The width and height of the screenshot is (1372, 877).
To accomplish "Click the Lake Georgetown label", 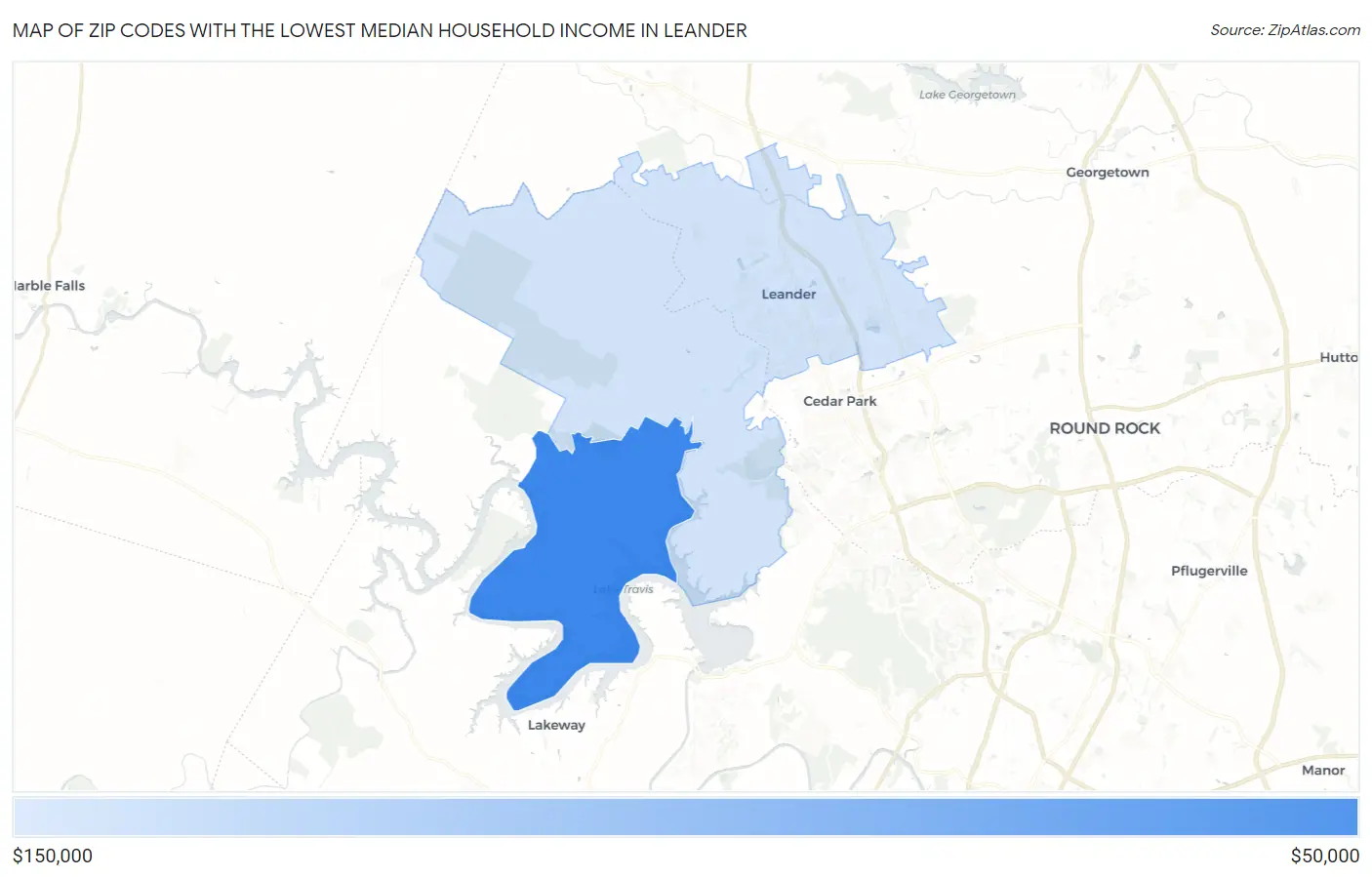I will tap(967, 95).
